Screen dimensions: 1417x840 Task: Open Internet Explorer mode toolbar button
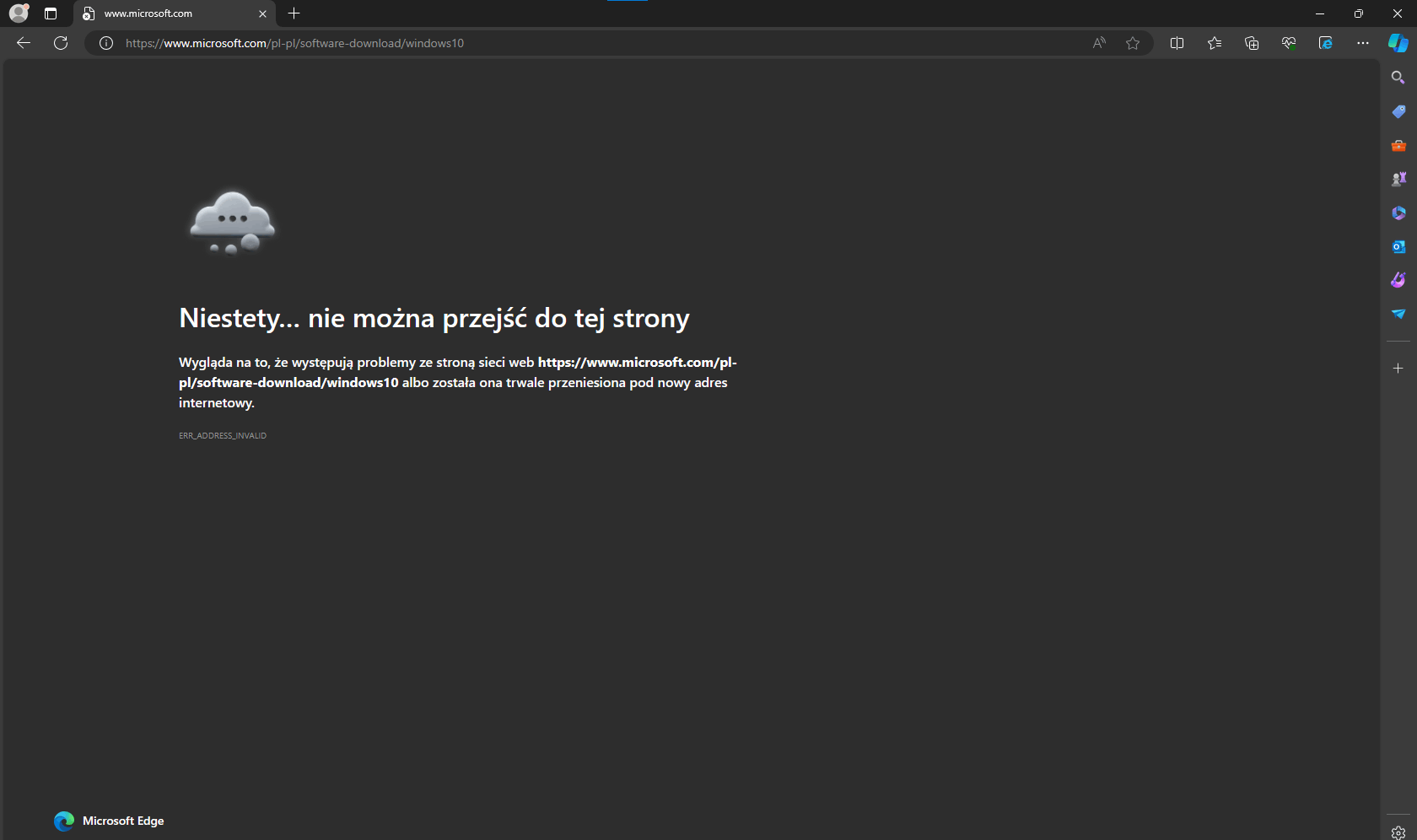coord(1326,43)
